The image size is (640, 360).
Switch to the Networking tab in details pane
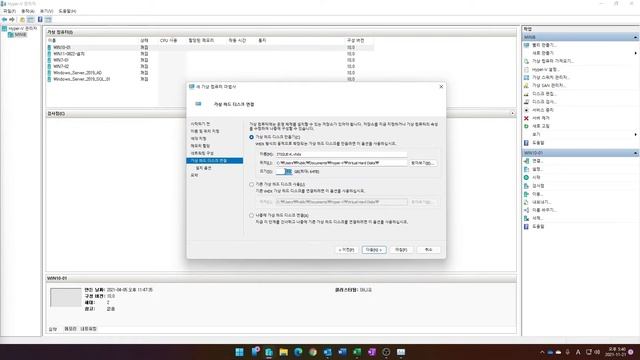[88, 329]
